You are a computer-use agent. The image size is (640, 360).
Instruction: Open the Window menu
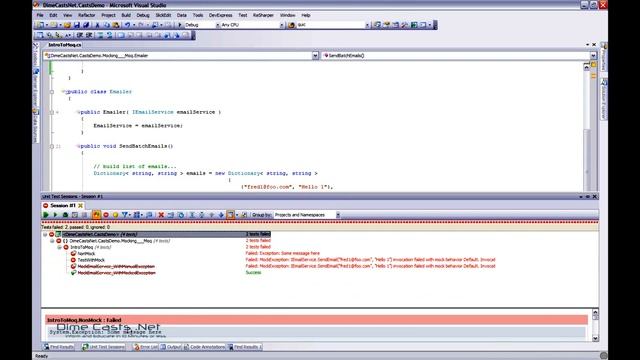[x=287, y=15]
